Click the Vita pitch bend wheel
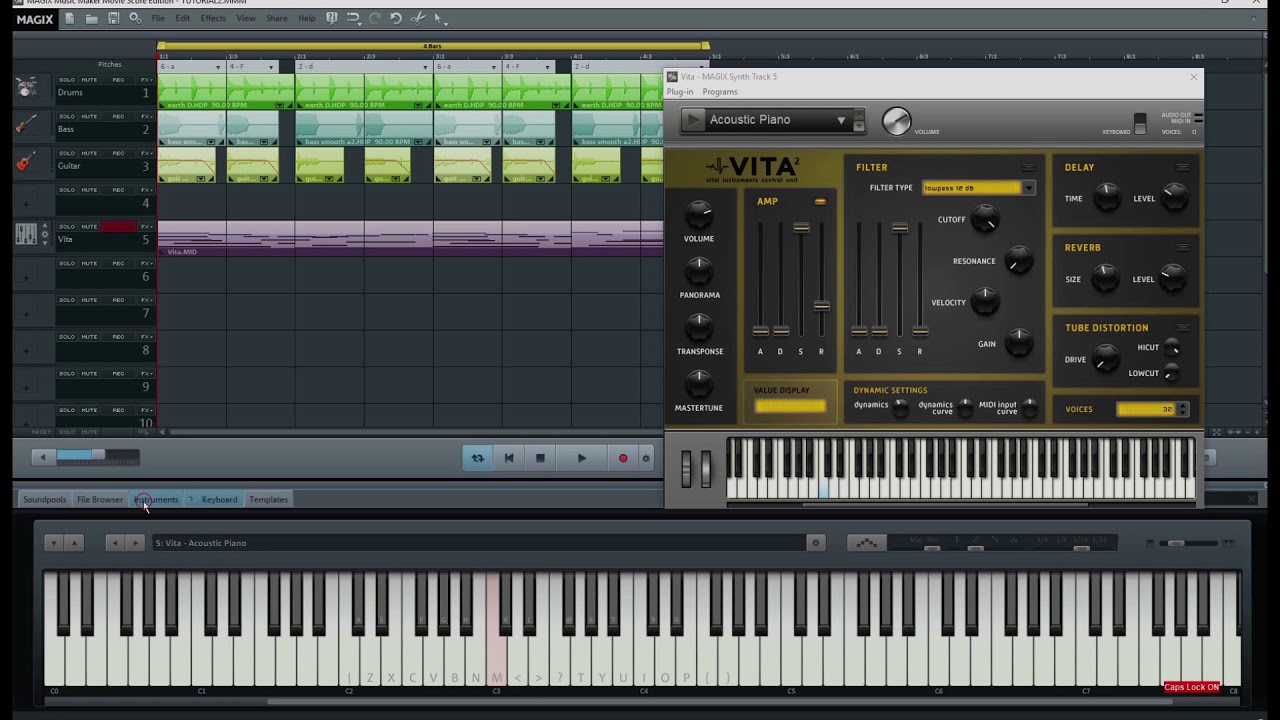The image size is (1280, 720). (x=686, y=468)
